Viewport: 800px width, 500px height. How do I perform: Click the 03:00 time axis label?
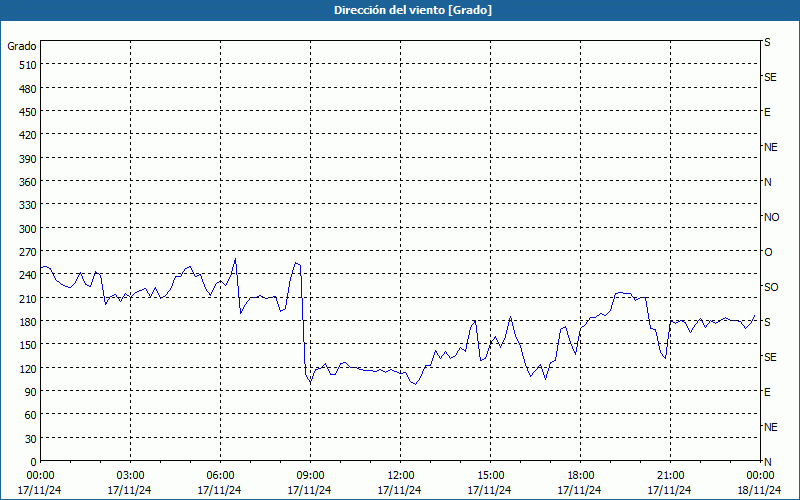(130, 476)
